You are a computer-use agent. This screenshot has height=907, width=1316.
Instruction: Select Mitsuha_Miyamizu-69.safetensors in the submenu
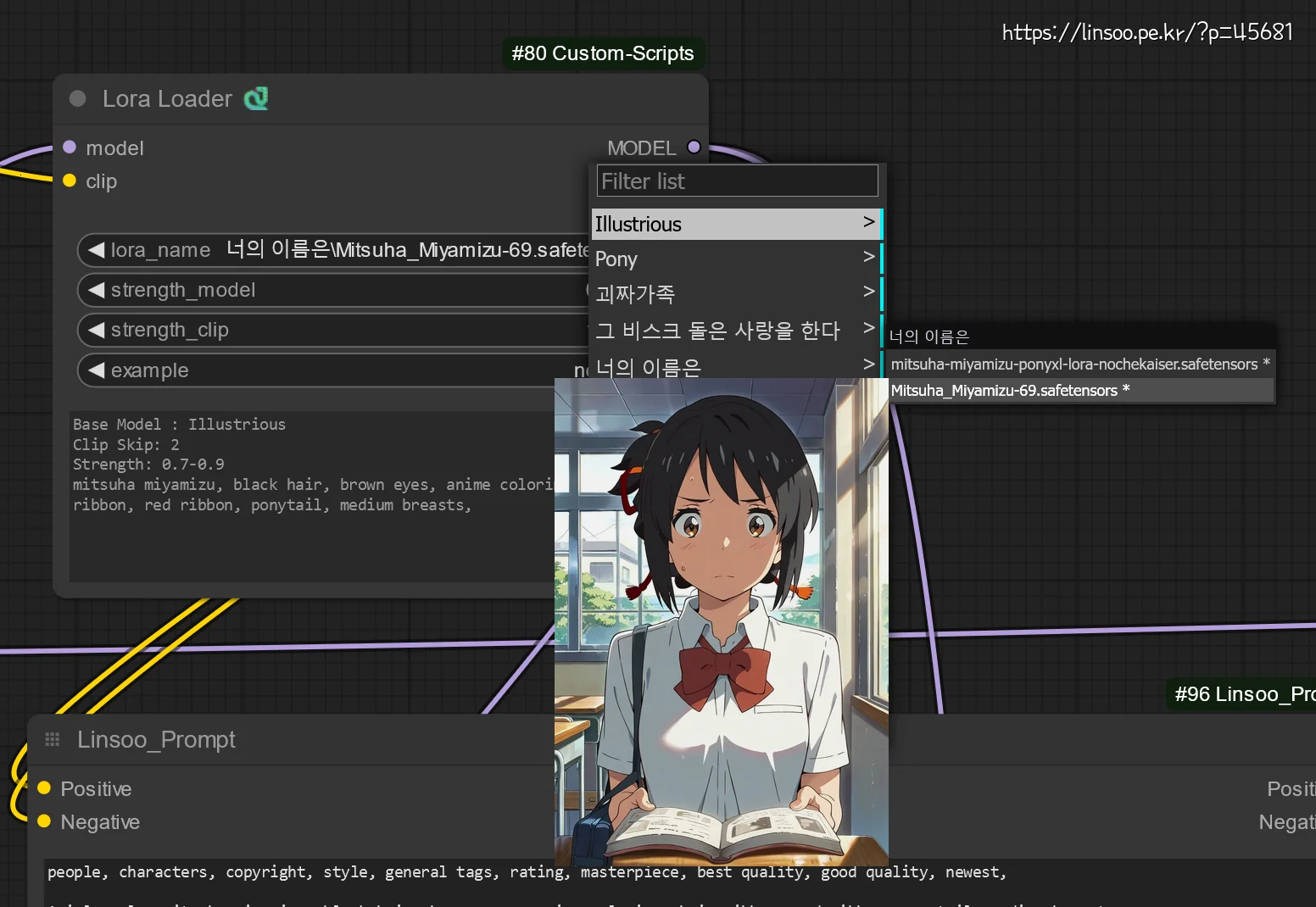pyautogui.click(x=1080, y=390)
